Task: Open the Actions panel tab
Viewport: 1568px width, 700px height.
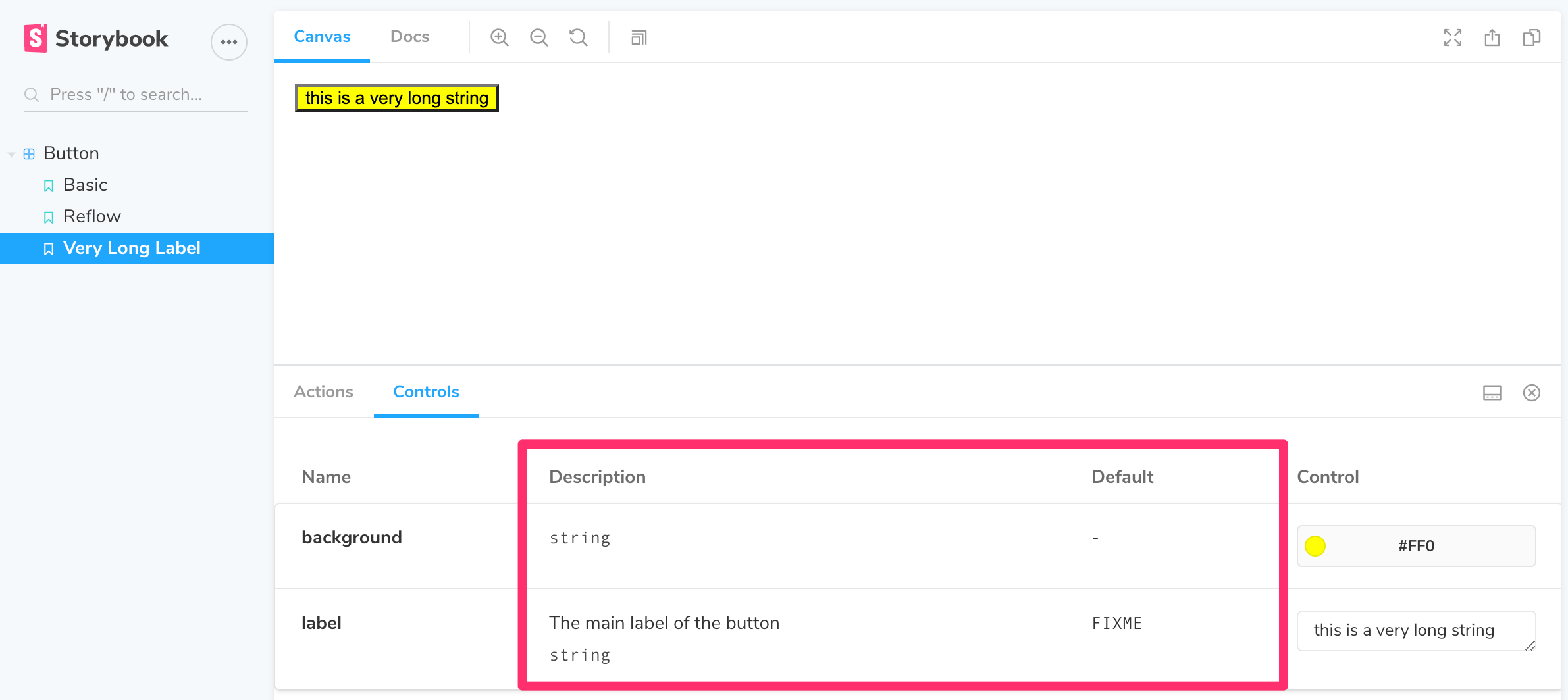Action: tap(323, 391)
